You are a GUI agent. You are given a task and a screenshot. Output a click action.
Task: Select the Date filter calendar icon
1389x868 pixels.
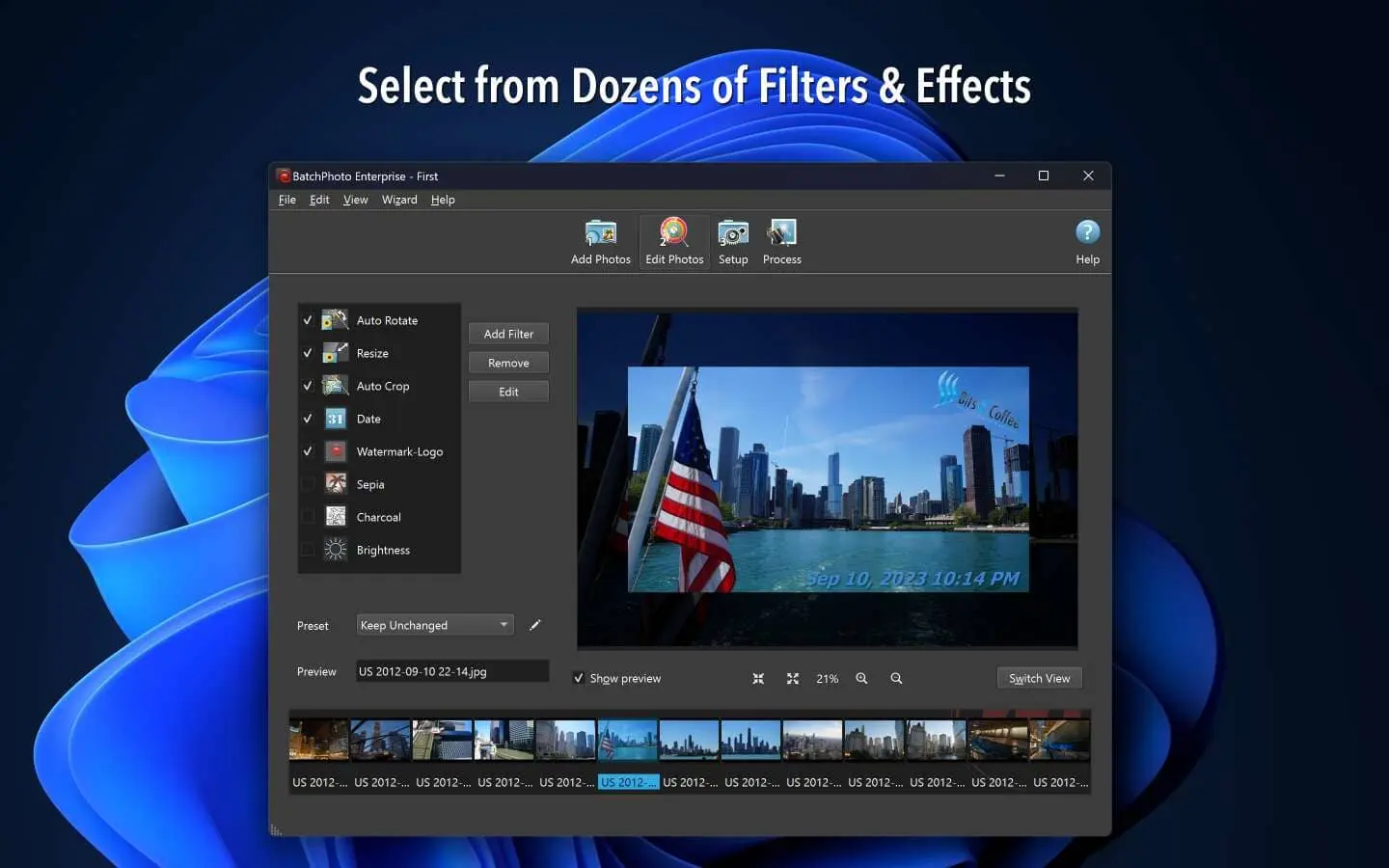click(x=335, y=419)
